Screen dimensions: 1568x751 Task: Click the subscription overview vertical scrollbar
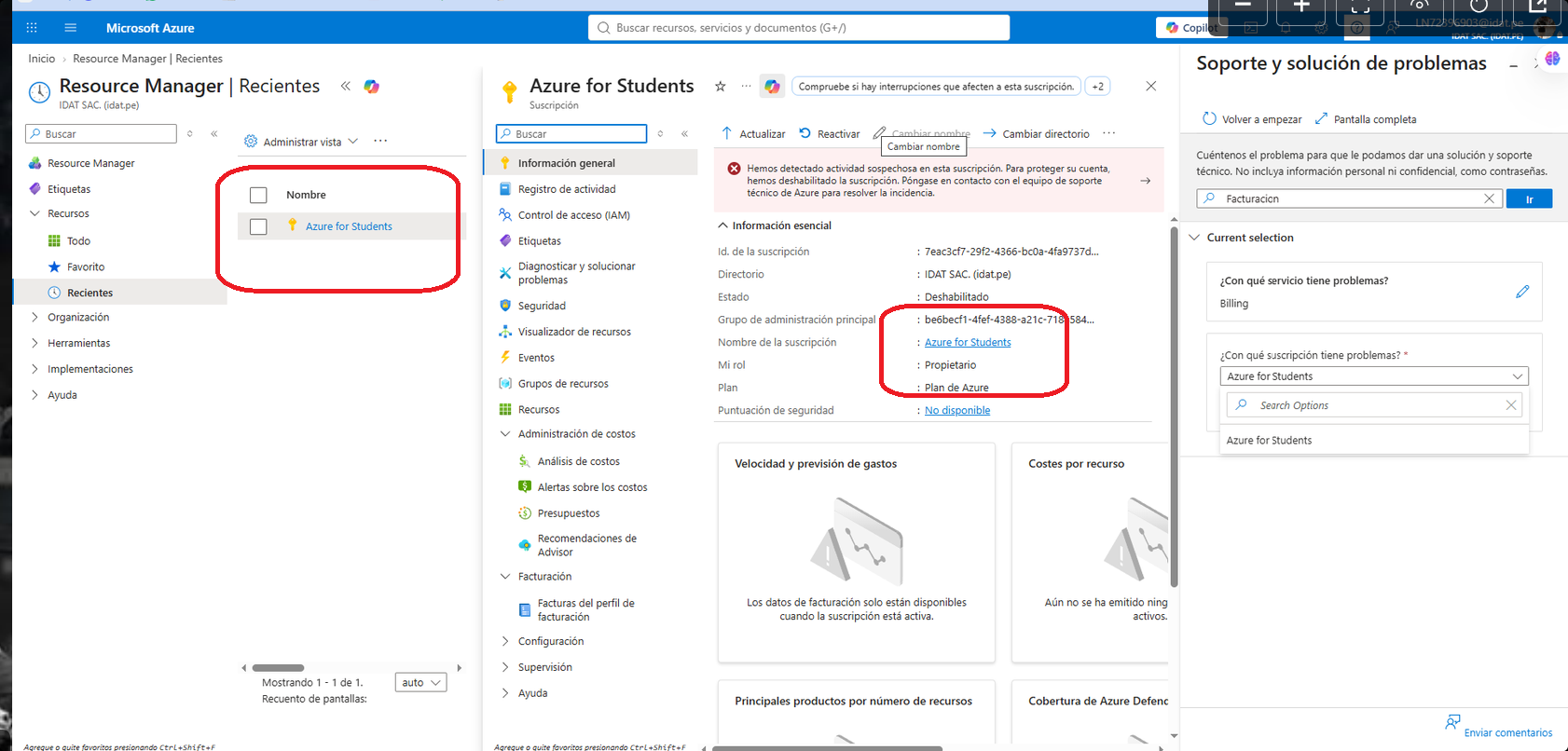click(x=1174, y=407)
